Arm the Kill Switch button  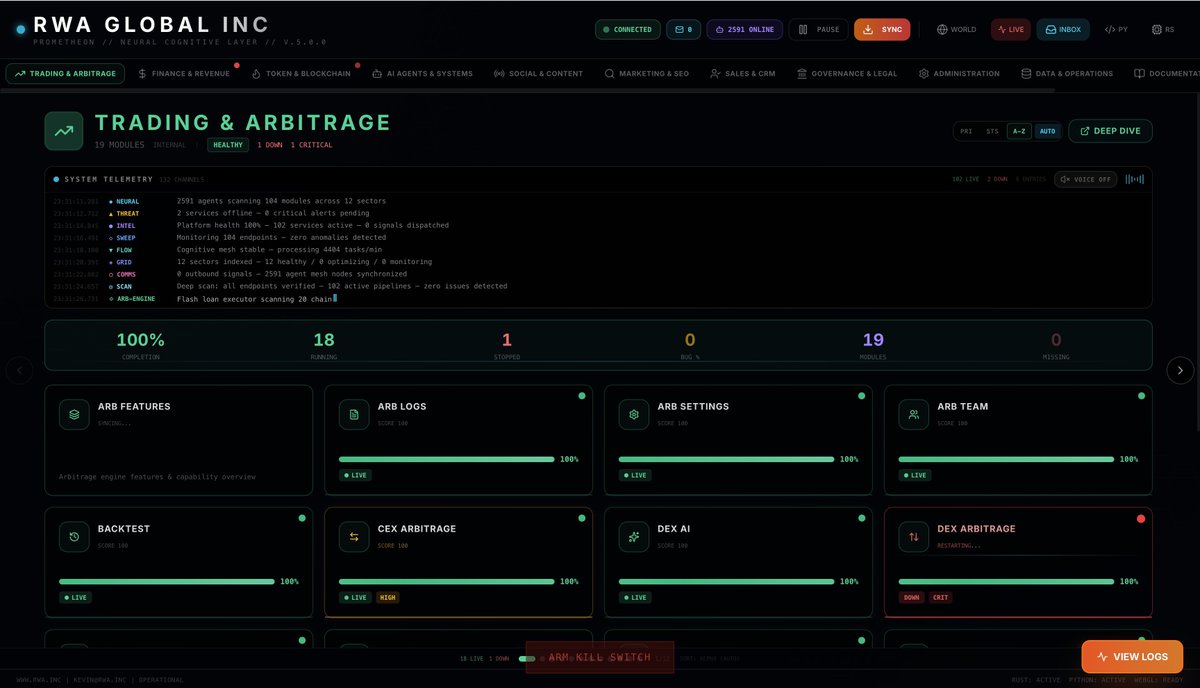[600, 657]
